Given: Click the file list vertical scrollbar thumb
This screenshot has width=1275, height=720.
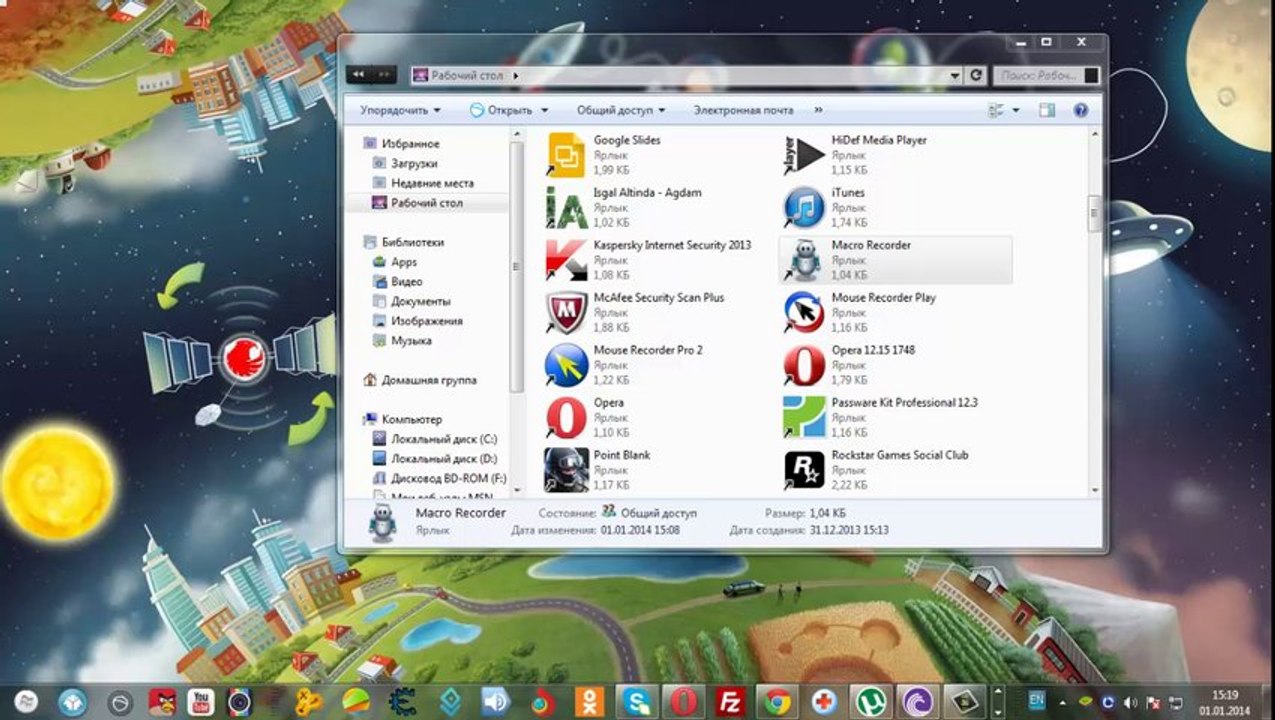Looking at the screenshot, I should pyautogui.click(x=1094, y=212).
